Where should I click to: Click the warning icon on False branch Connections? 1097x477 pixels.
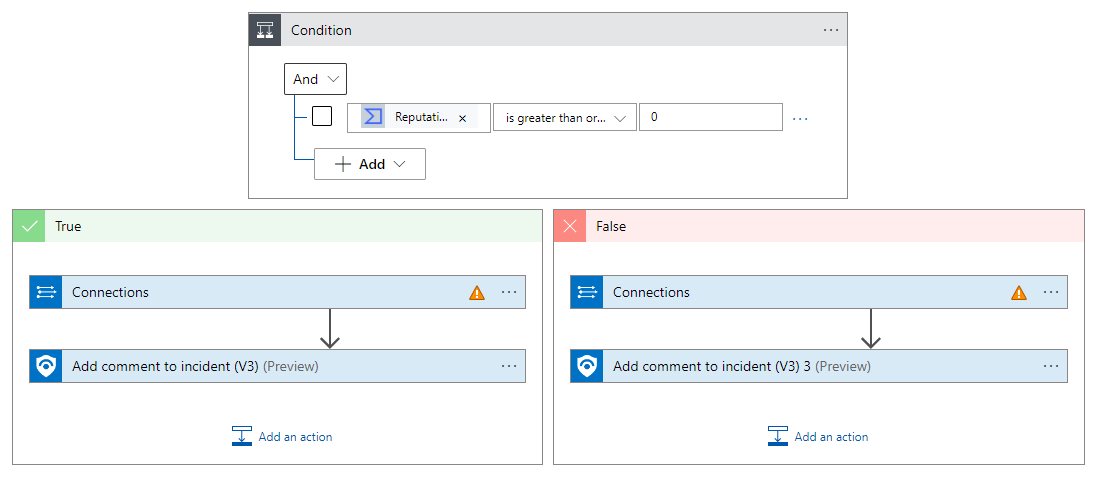tap(1019, 293)
